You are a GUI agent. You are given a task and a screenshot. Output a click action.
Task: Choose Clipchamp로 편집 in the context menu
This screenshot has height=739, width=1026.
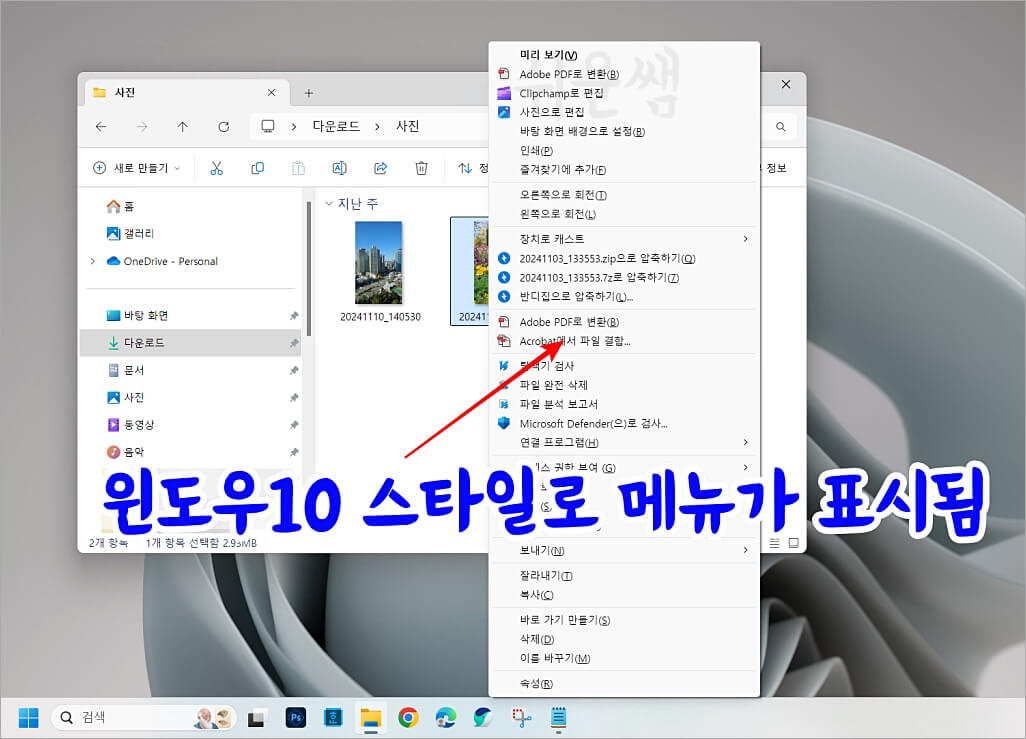560,92
